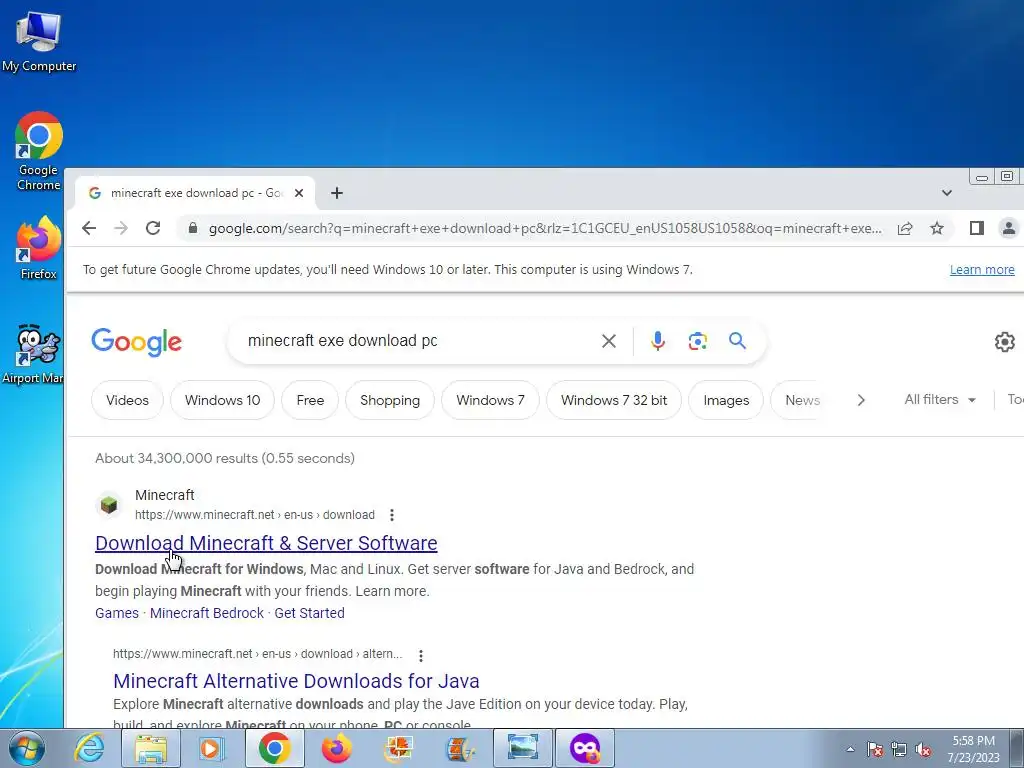Search by image with Lens icon
This screenshot has height=768, width=1024.
[697, 341]
